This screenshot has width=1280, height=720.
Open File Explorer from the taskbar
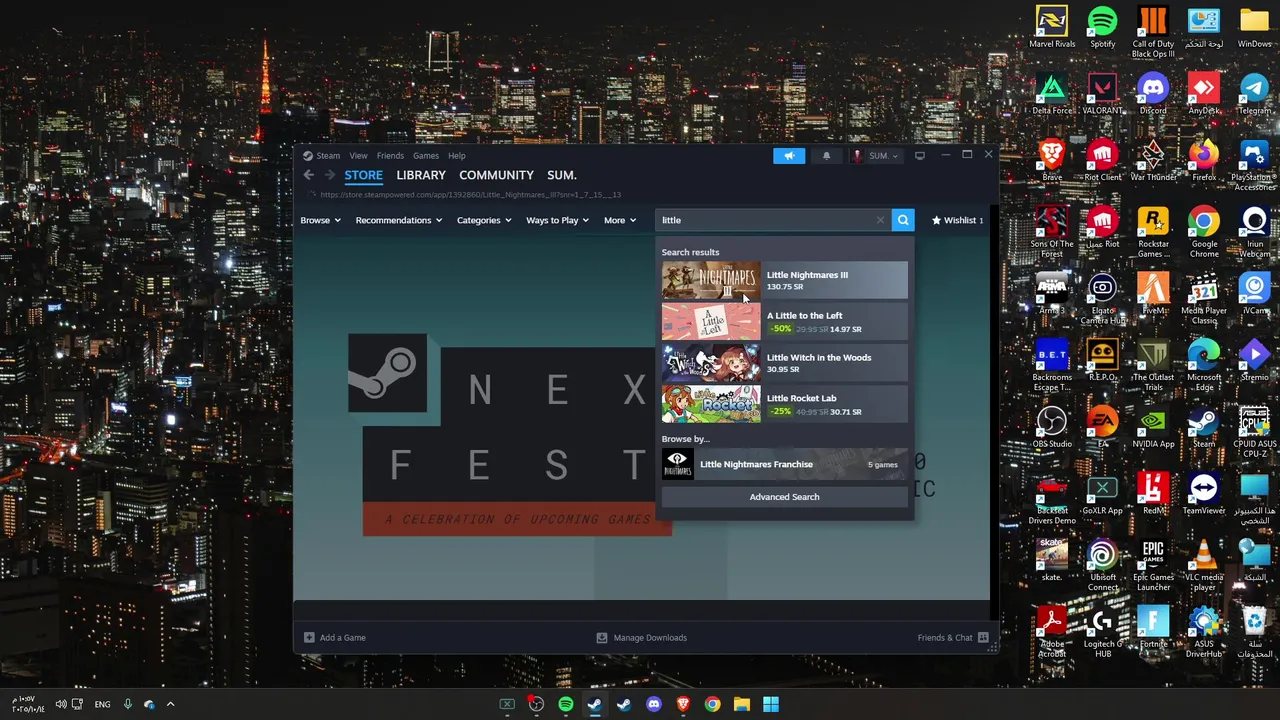pos(741,704)
